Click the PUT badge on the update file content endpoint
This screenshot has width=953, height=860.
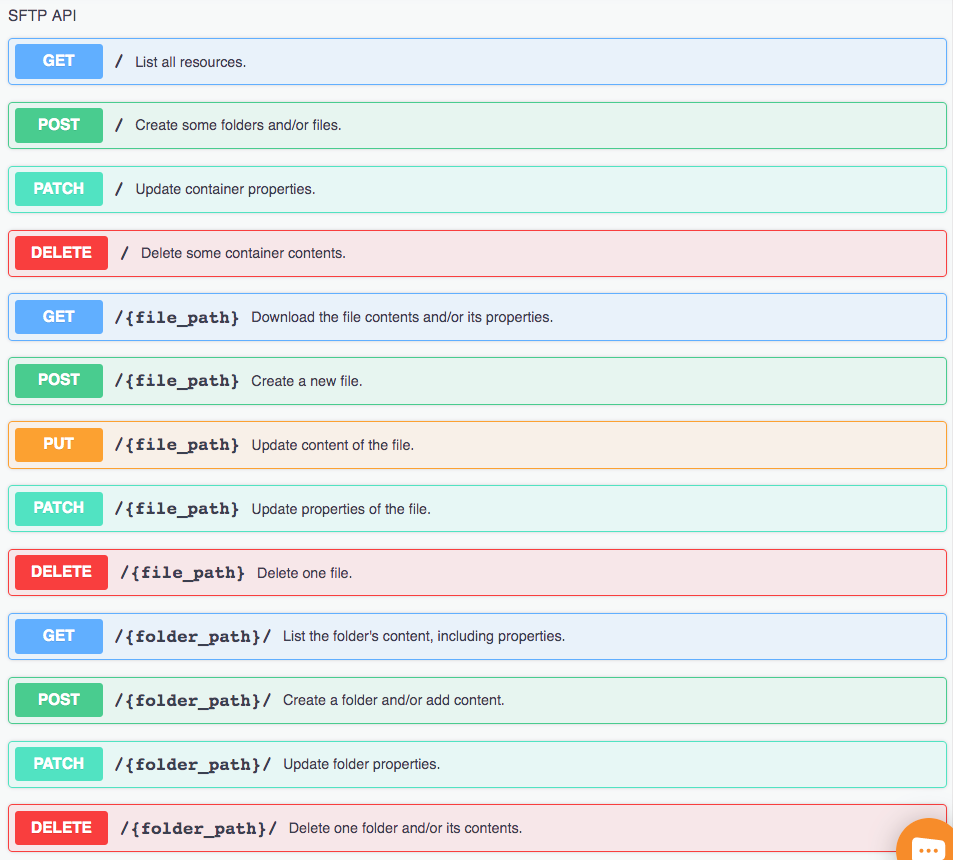click(57, 444)
